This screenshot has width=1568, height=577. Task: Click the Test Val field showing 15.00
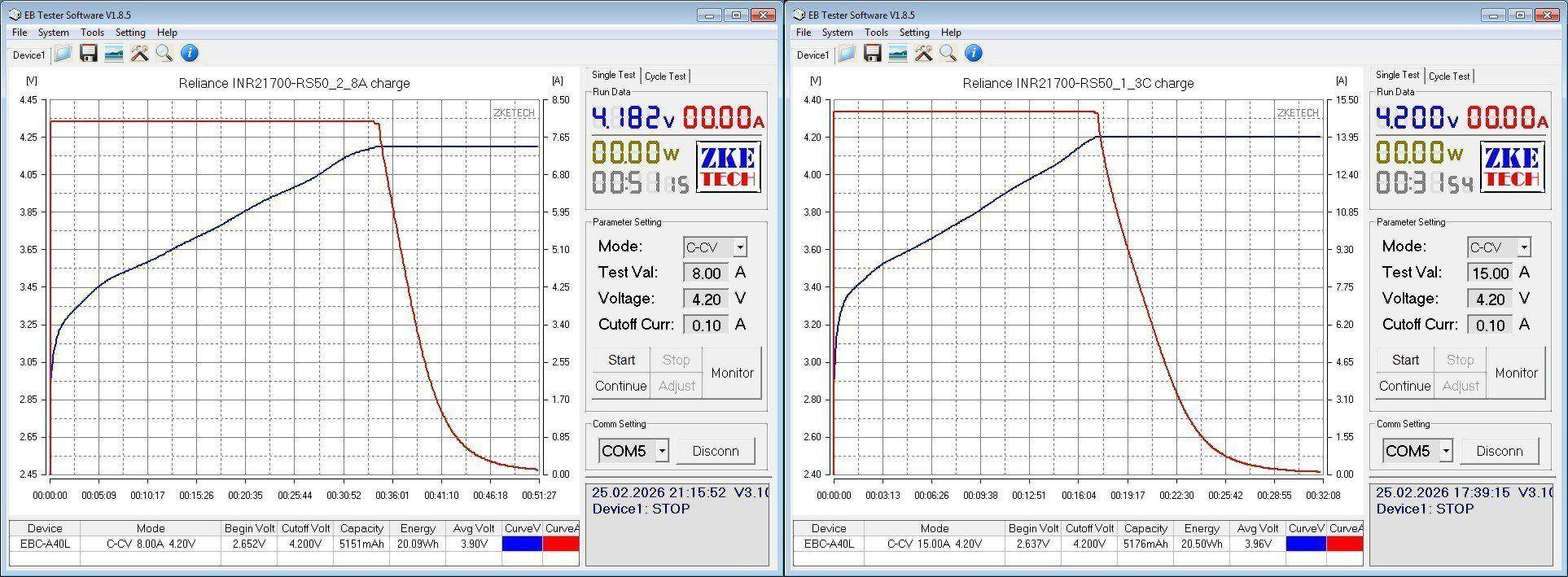[1490, 273]
